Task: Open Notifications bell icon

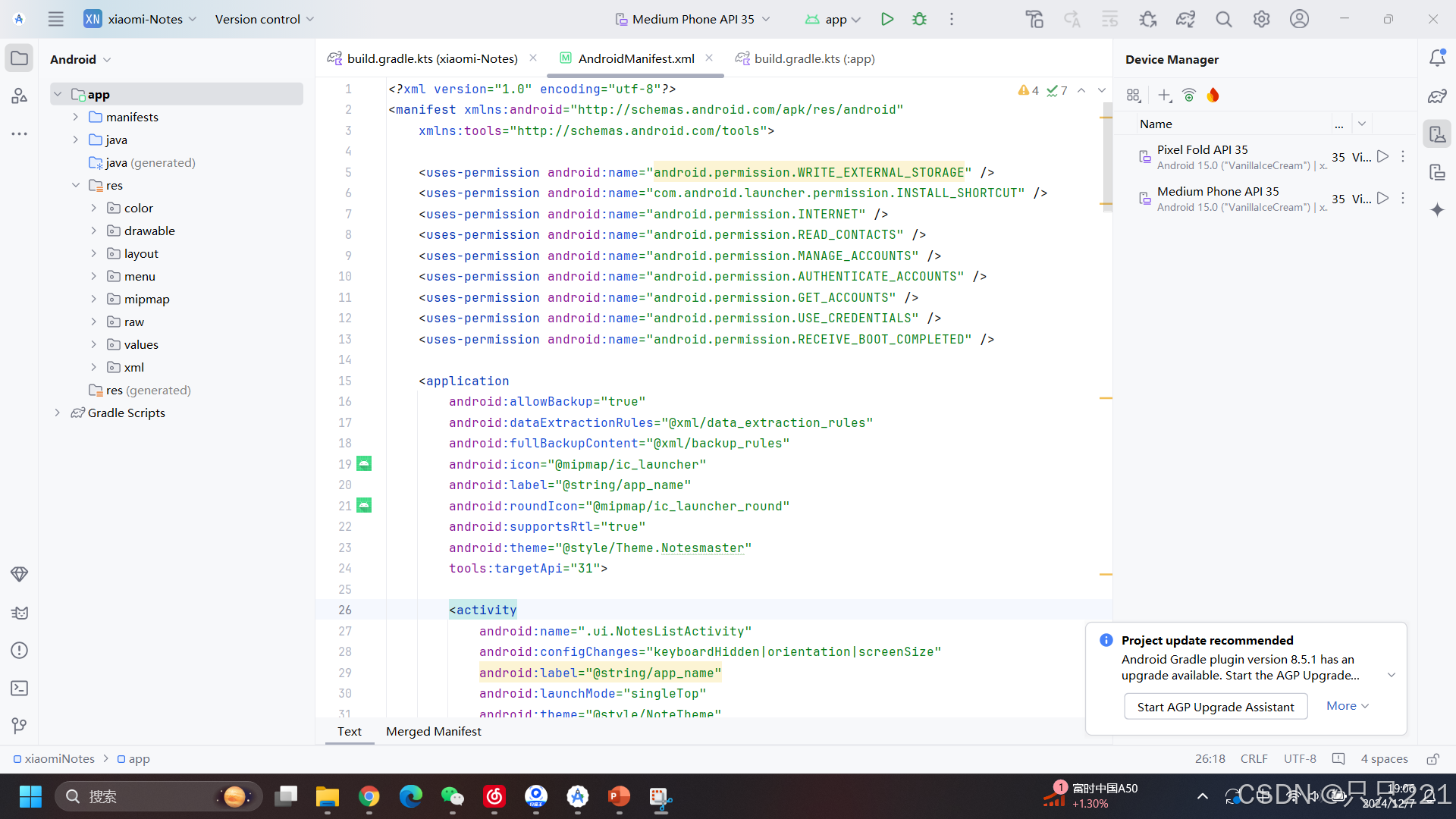Action: point(1437,58)
